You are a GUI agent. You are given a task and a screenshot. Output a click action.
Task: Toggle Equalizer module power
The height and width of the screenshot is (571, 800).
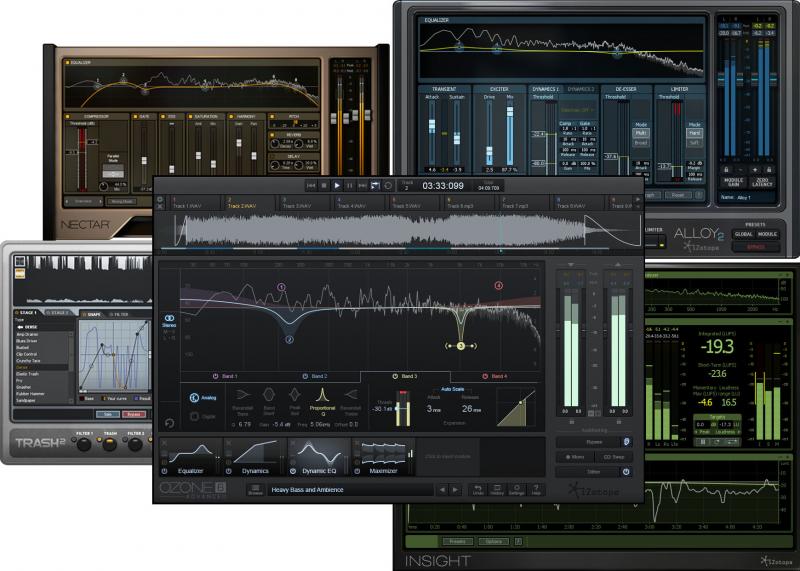(x=164, y=471)
